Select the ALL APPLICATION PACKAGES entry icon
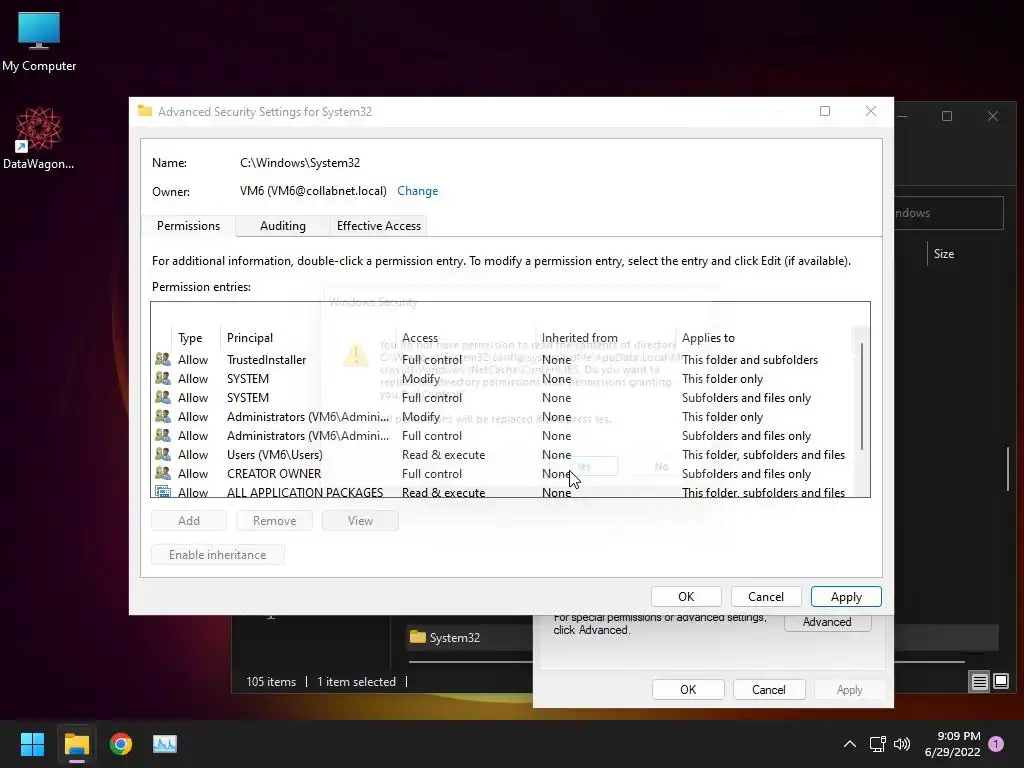This screenshot has height=768, width=1024. (x=163, y=491)
